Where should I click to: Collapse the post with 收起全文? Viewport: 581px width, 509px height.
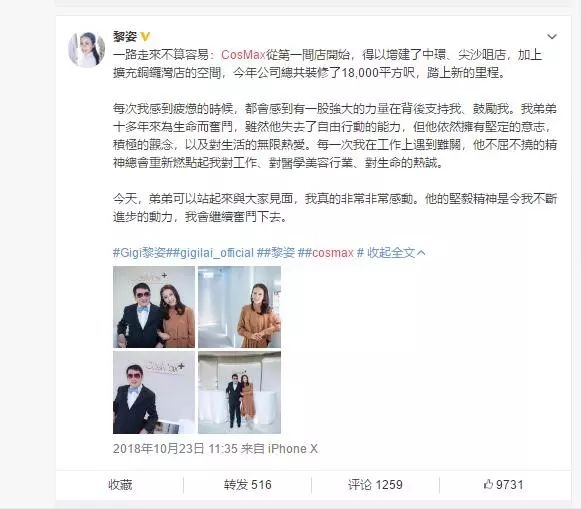tap(391, 253)
